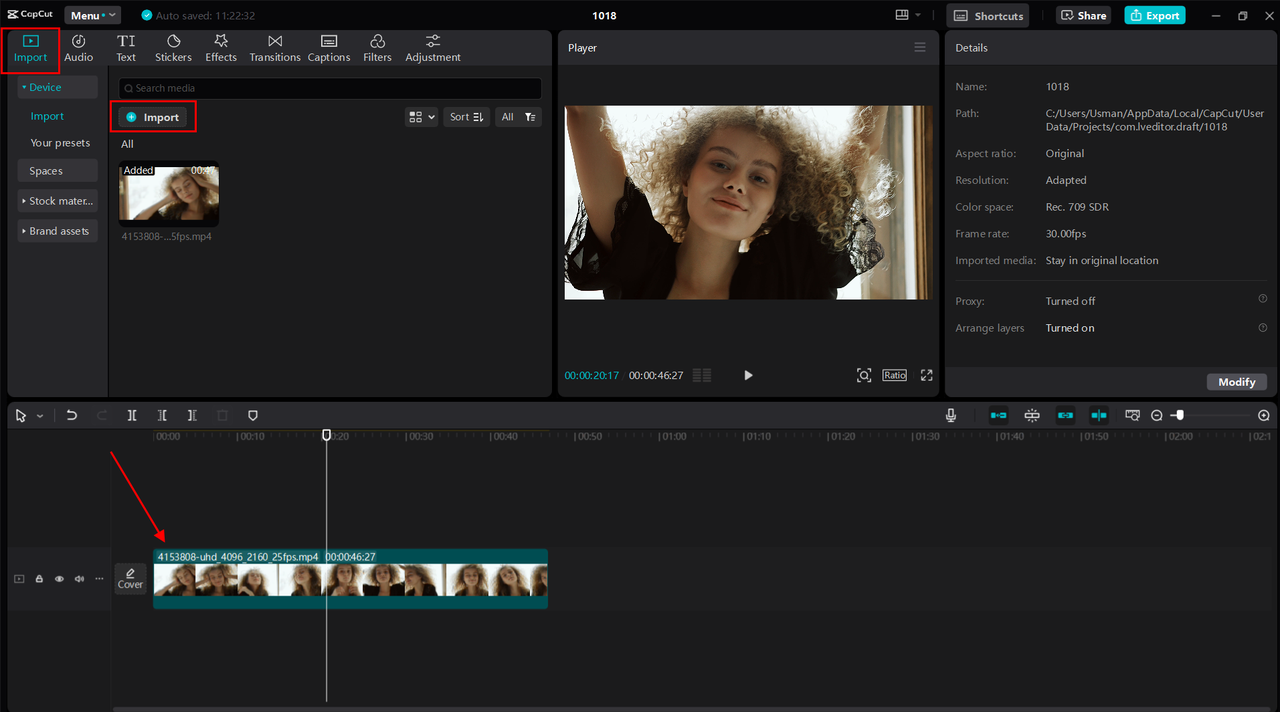
Task: Click the track type icon beside lock
Action: (19, 579)
